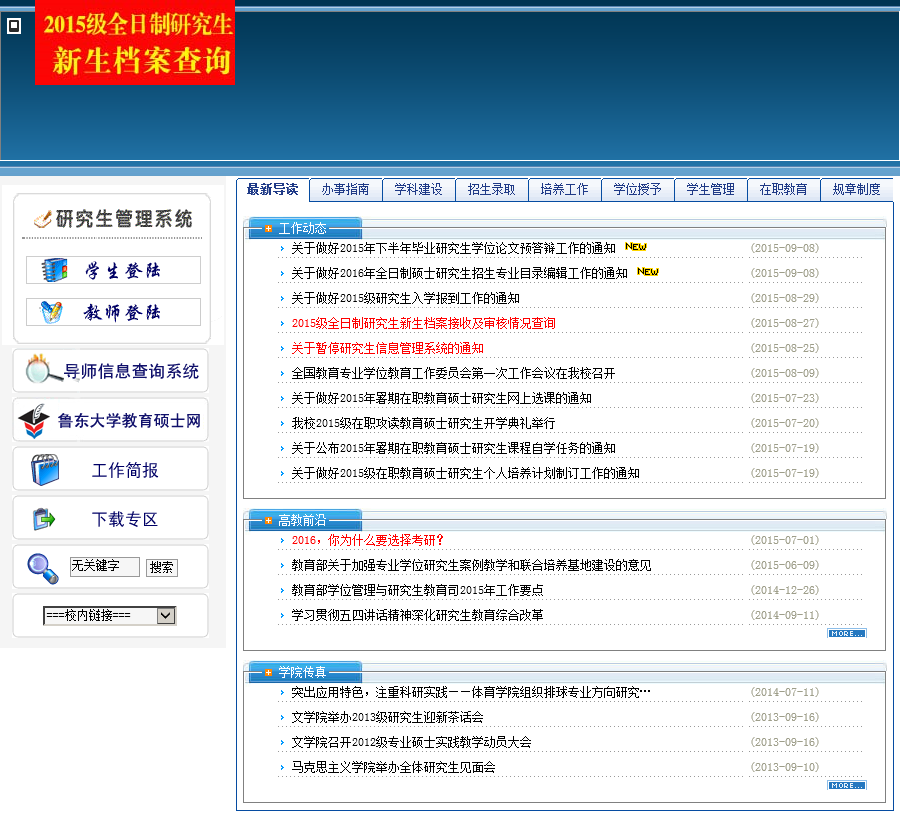Select the 学生管理 tab

tap(710, 189)
